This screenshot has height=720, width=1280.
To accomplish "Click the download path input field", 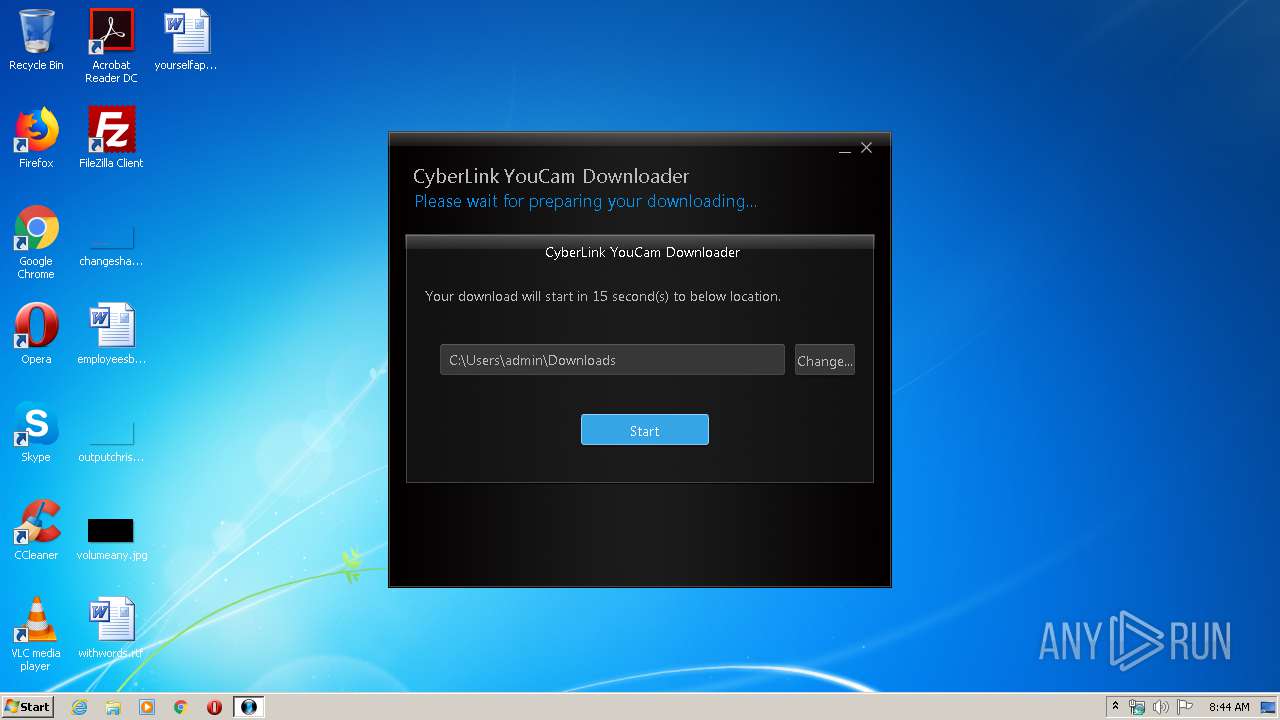I will coord(612,360).
